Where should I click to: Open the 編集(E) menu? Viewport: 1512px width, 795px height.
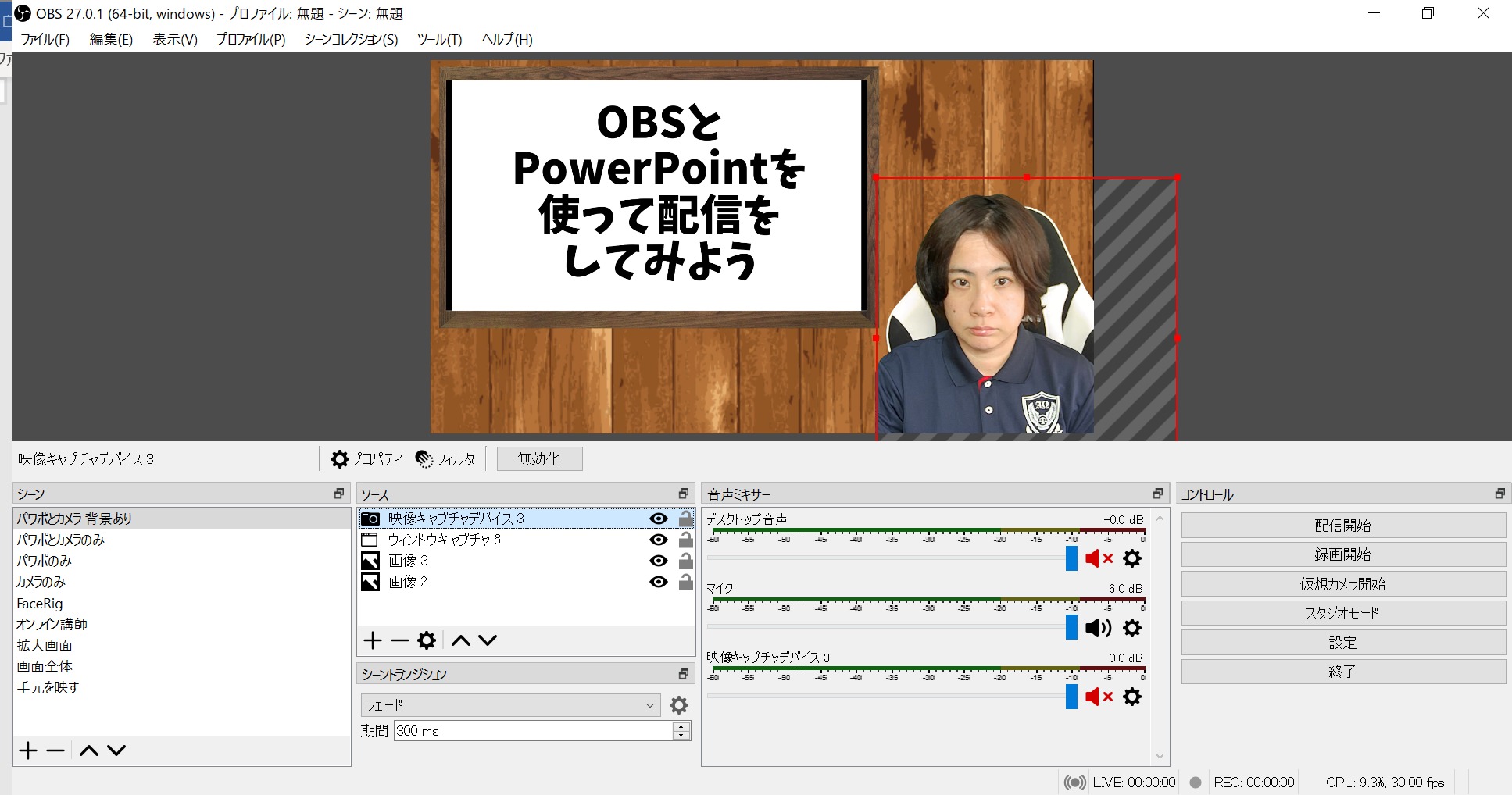click(111, 39)
